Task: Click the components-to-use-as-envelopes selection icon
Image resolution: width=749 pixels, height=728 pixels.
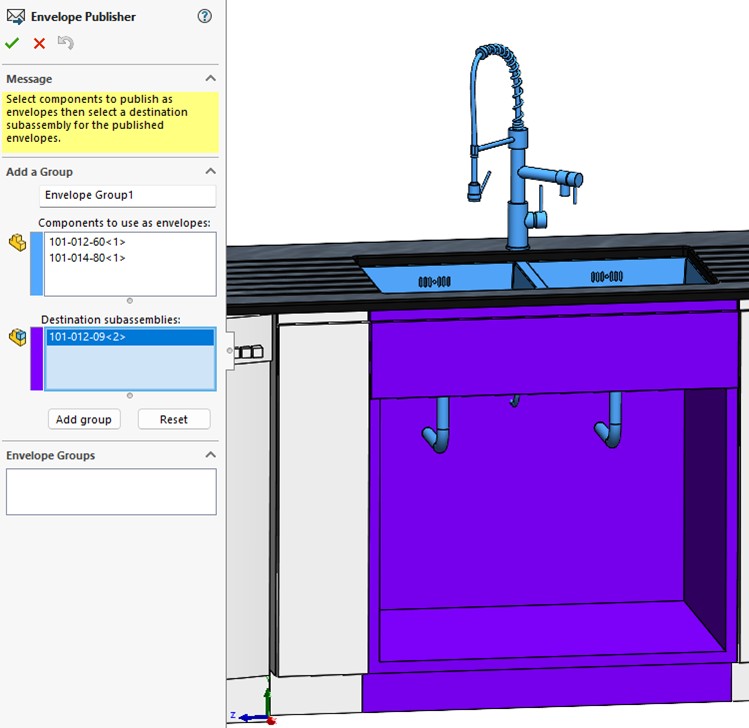Action: (16, 243)
